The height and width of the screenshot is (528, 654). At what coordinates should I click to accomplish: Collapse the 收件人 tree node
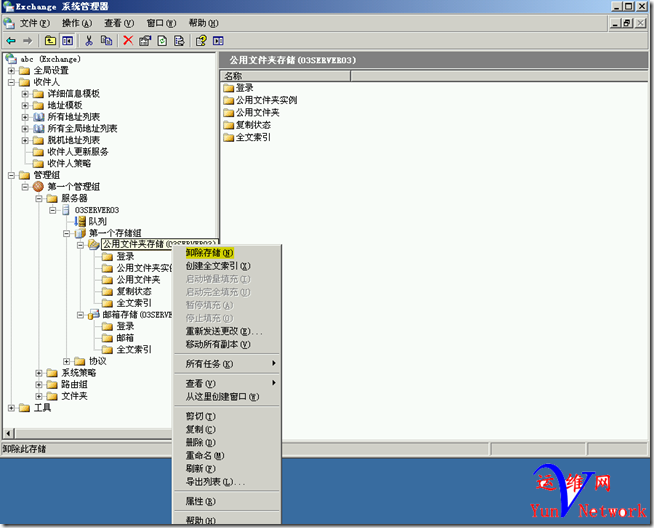click(x=12, y=82)
